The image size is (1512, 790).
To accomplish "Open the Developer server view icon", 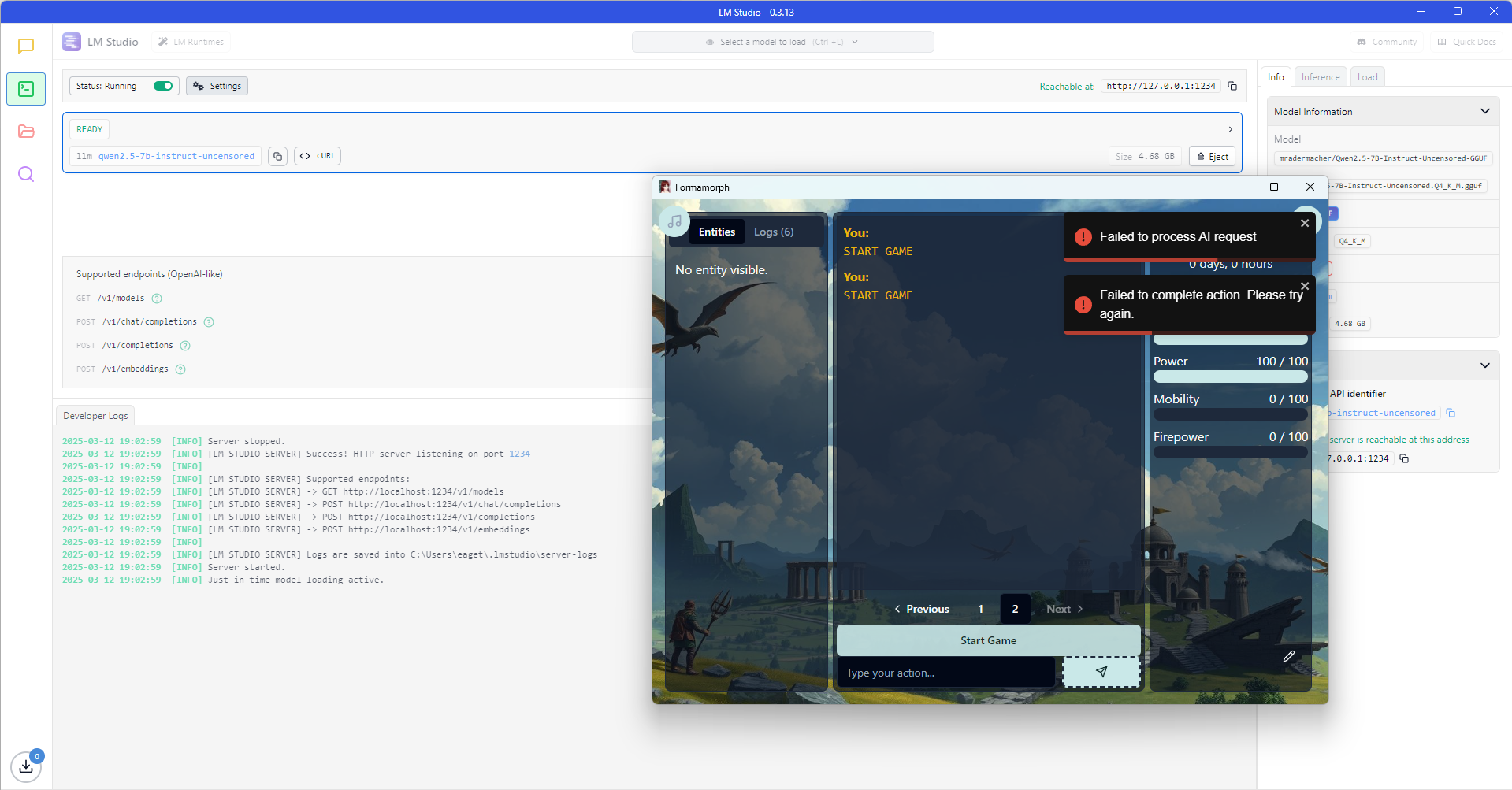I will (x=26, y=89).
